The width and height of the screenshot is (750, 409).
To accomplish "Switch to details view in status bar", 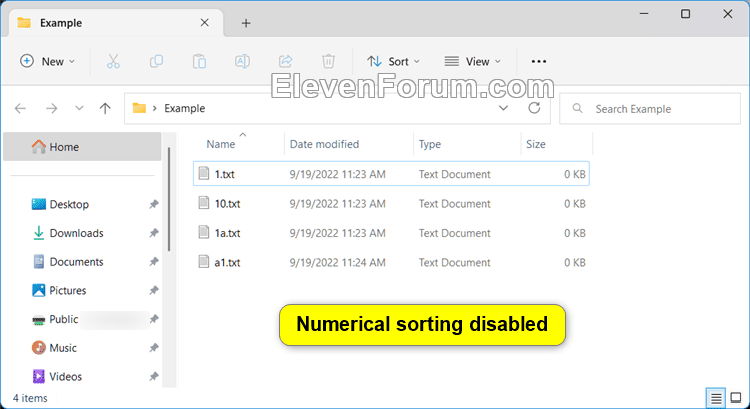I will pos(716,398).
